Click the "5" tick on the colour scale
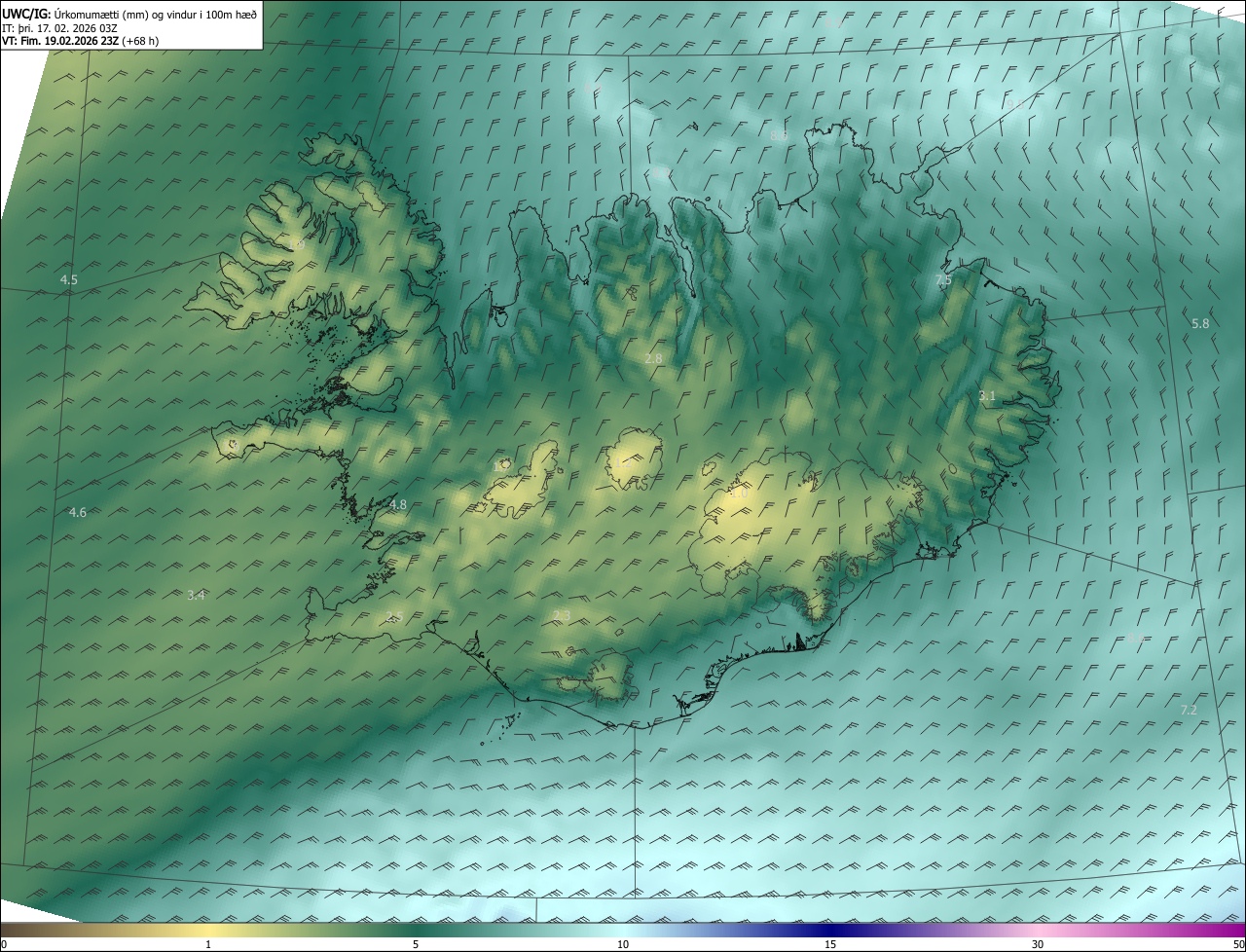Screen dimensions: 1246x952 point(416,944)
